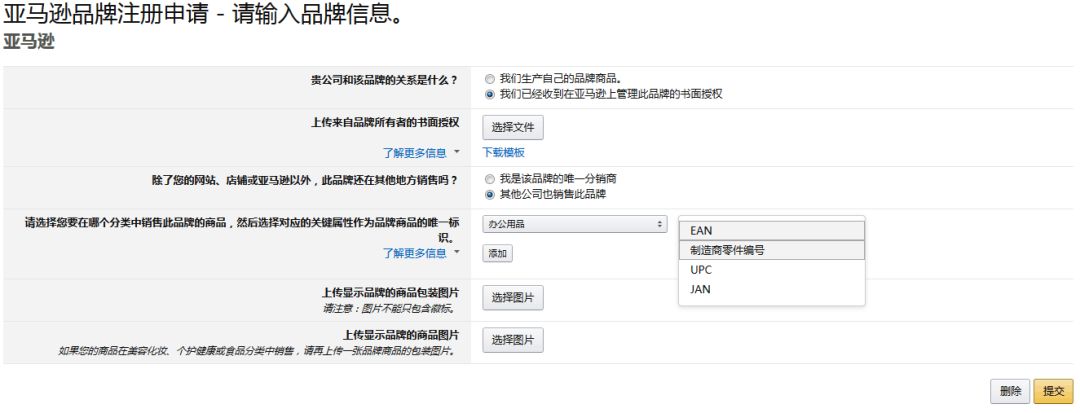Click the arrows on the 办公用品 select box

(660, 224)
